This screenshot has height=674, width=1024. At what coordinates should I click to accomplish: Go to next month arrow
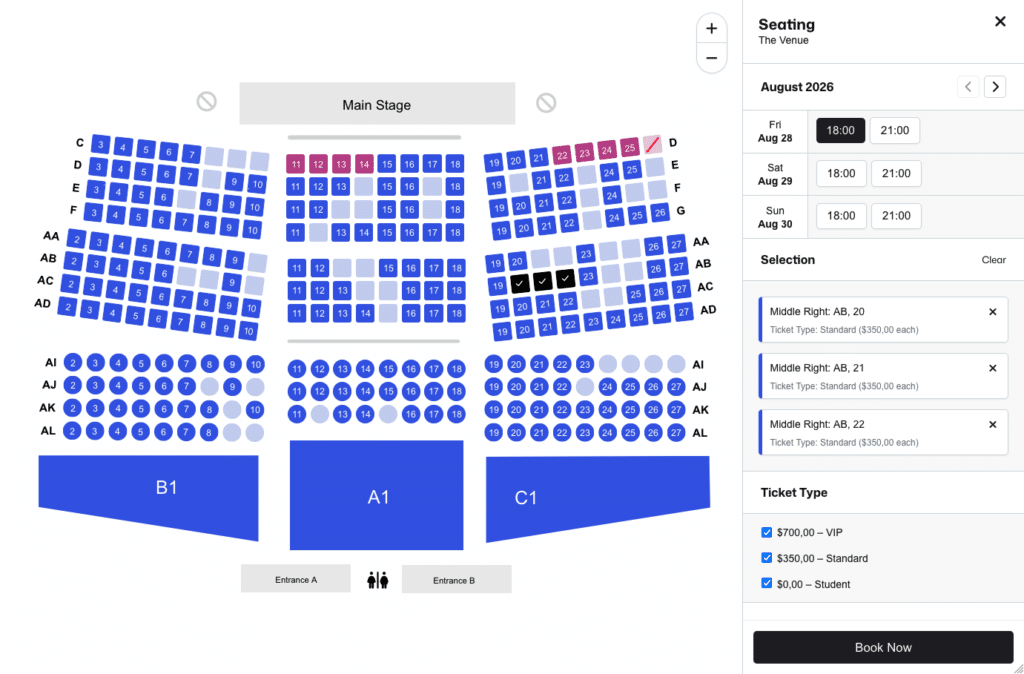pos(995,87)
